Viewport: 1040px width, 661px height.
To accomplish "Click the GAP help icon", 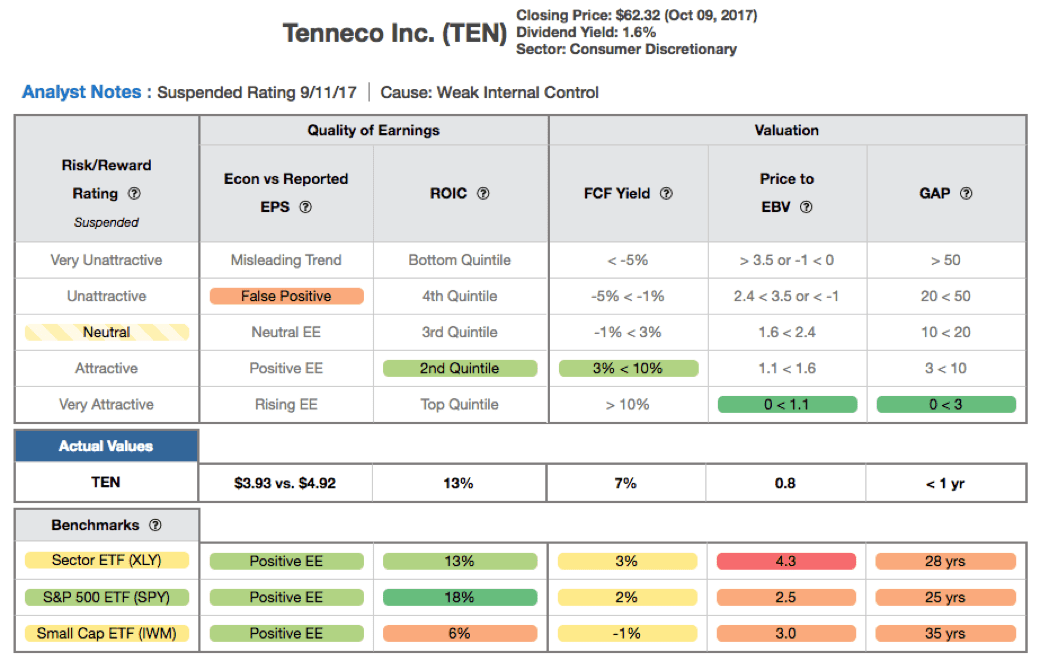I will pos(966,194).
